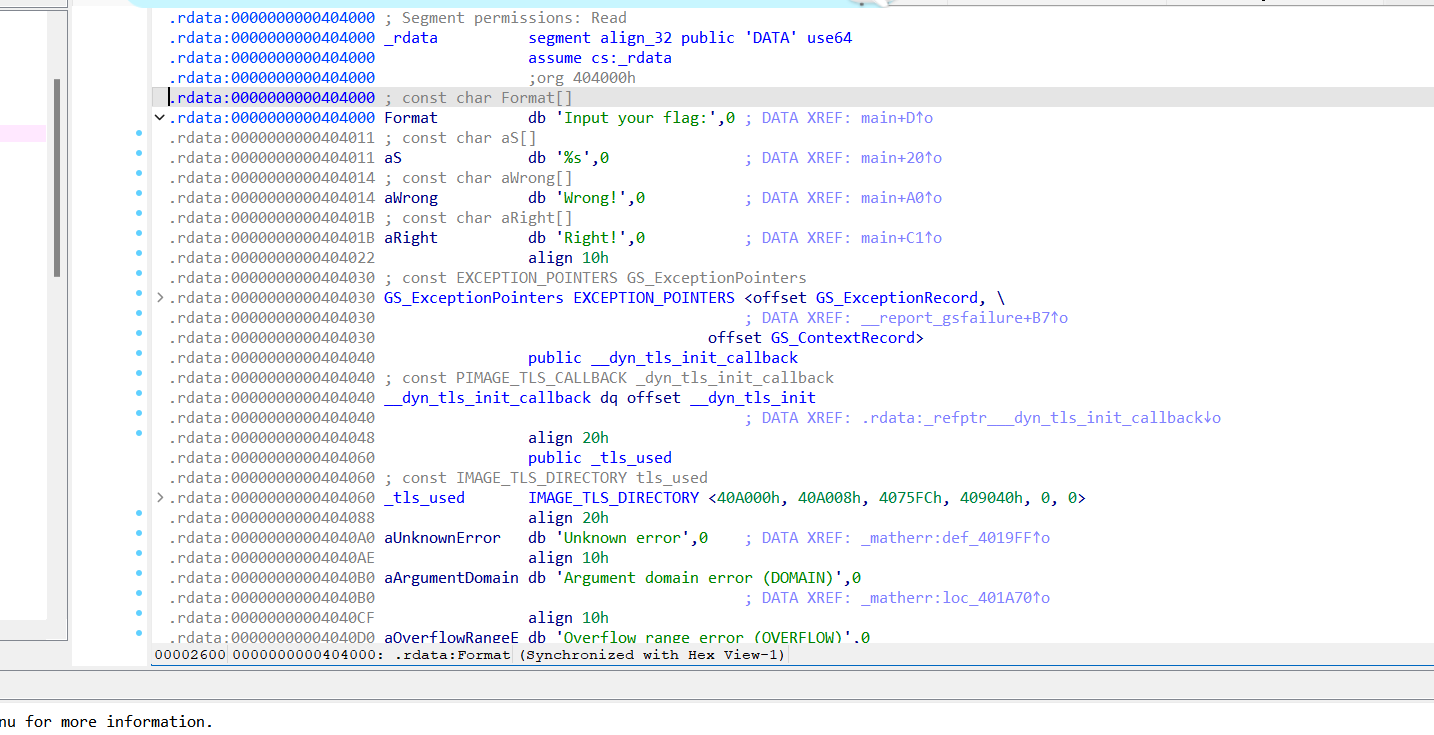Click 'align 20h' at address 404088
1434x735 pixels.
click(x=568, y=518)
